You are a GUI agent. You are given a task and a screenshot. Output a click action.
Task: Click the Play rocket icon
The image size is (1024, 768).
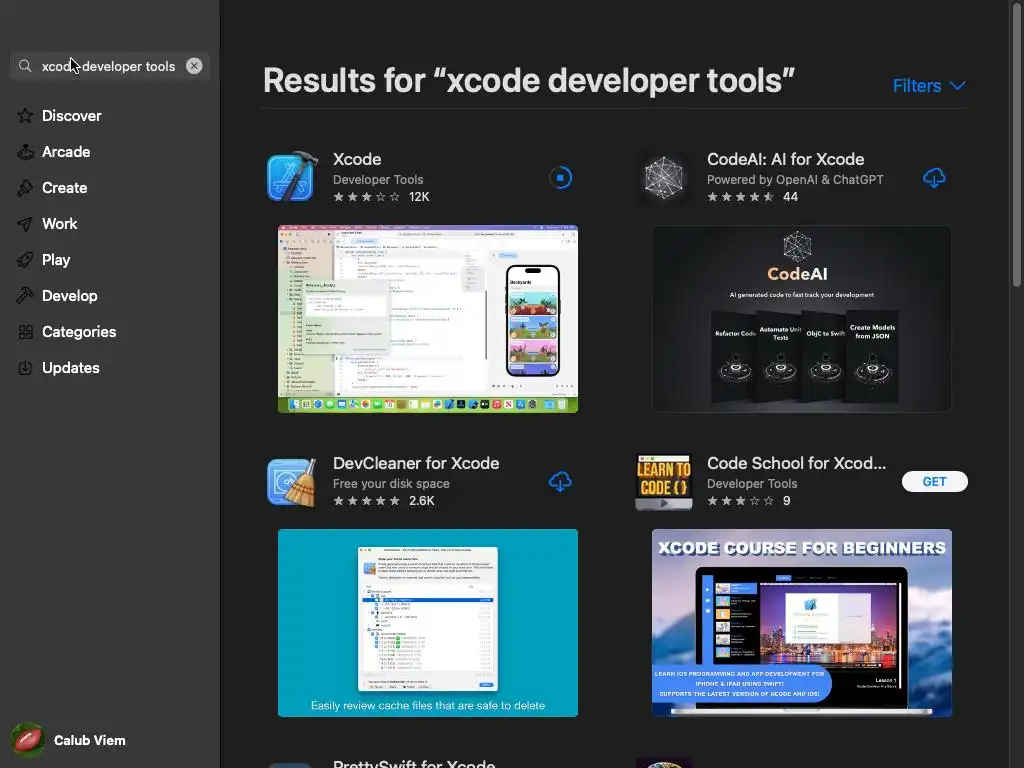pyautogui.click(x=25, y=260)
